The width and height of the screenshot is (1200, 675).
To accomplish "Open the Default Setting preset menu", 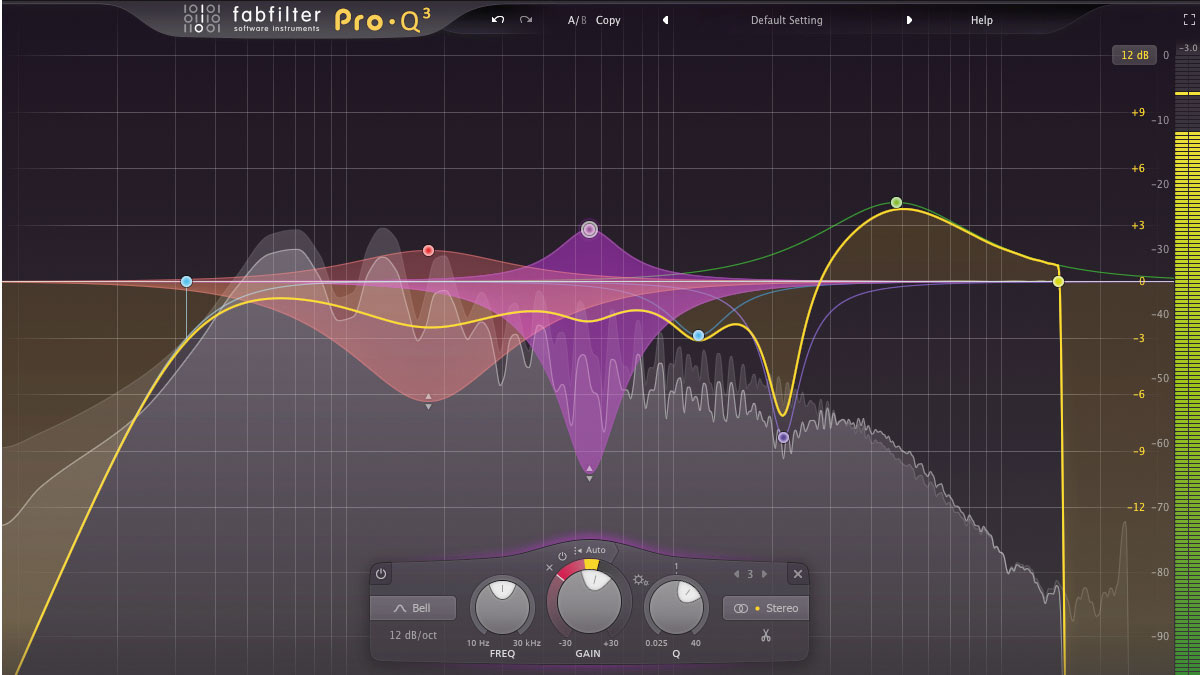I will pyautogui.click(x=786, y=19).
